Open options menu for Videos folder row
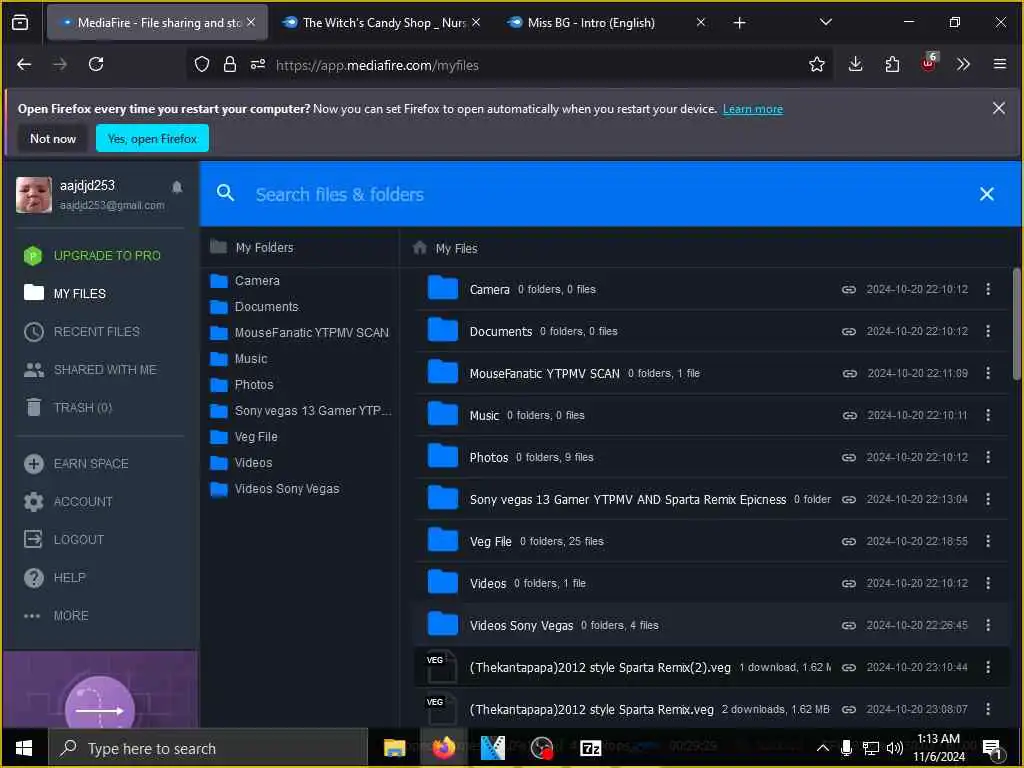The image size is (1024, 768). click(988, 583)
